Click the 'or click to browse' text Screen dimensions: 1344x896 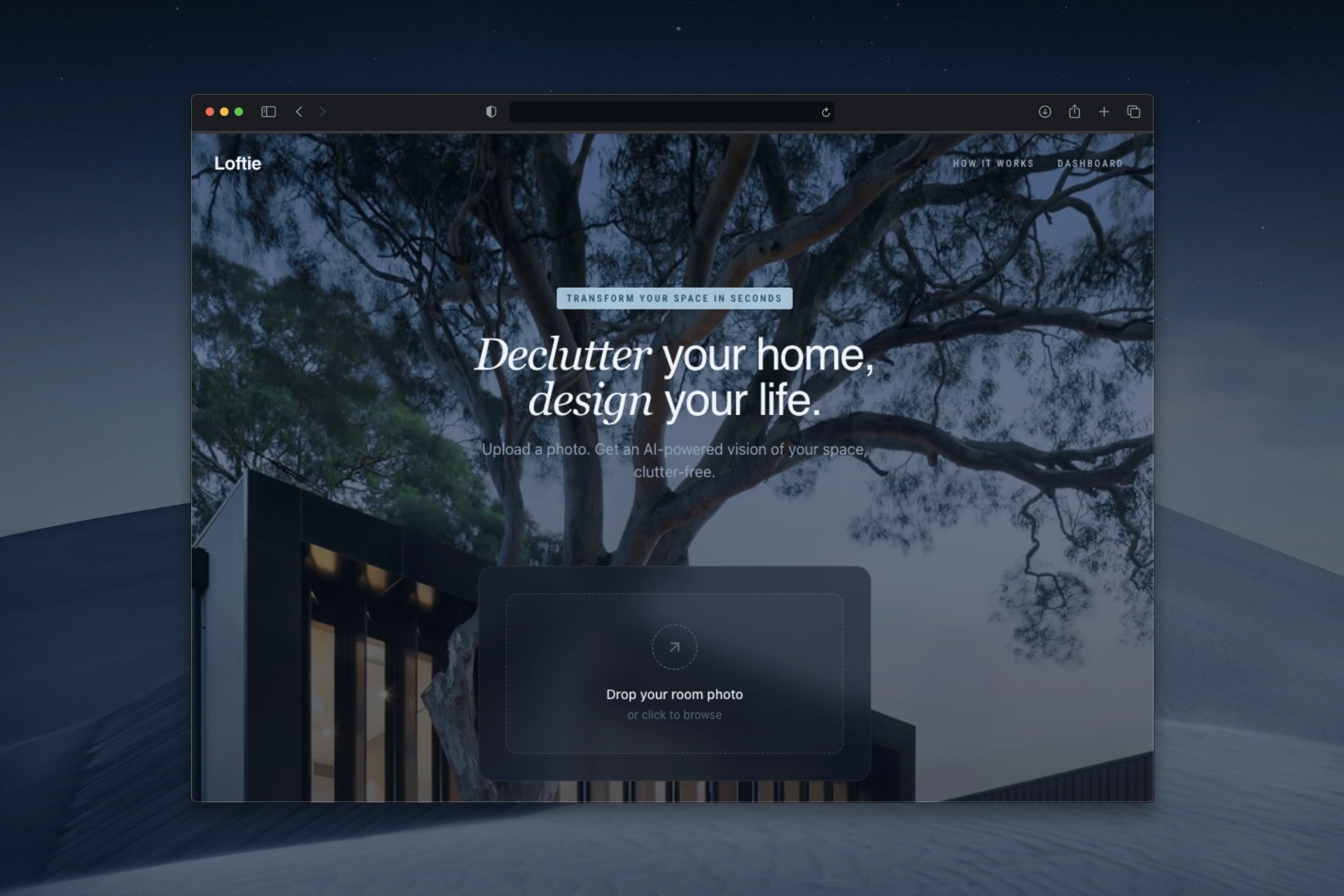tap(674, 715)
